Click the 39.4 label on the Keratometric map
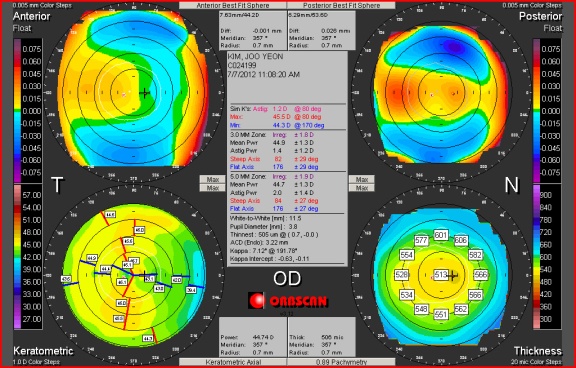 click(191, 290)
